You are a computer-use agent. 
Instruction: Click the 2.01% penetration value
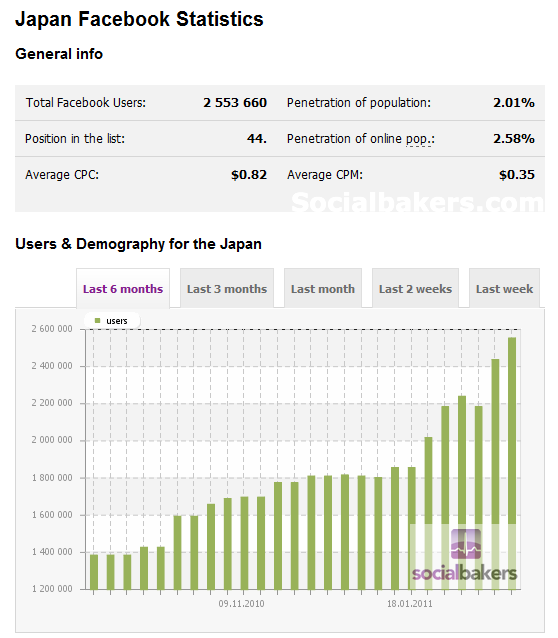point(514,103)
